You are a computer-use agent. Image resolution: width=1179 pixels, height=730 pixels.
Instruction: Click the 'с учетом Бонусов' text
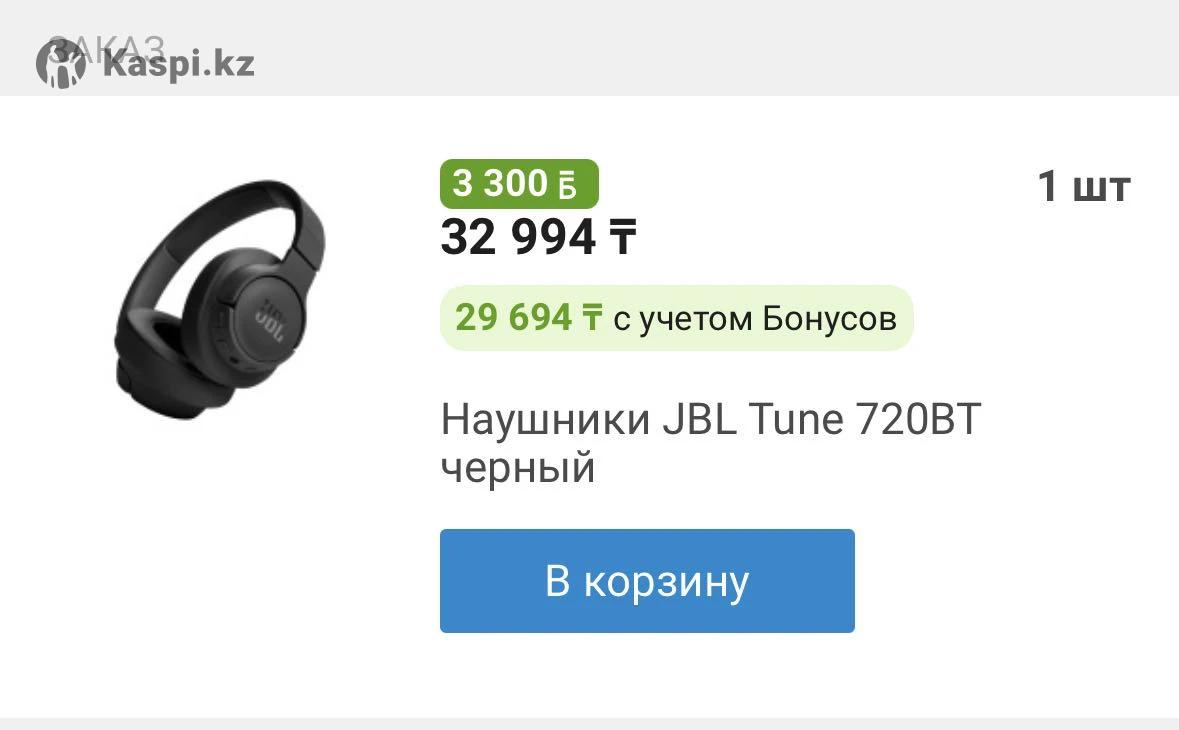pos(755,319)
